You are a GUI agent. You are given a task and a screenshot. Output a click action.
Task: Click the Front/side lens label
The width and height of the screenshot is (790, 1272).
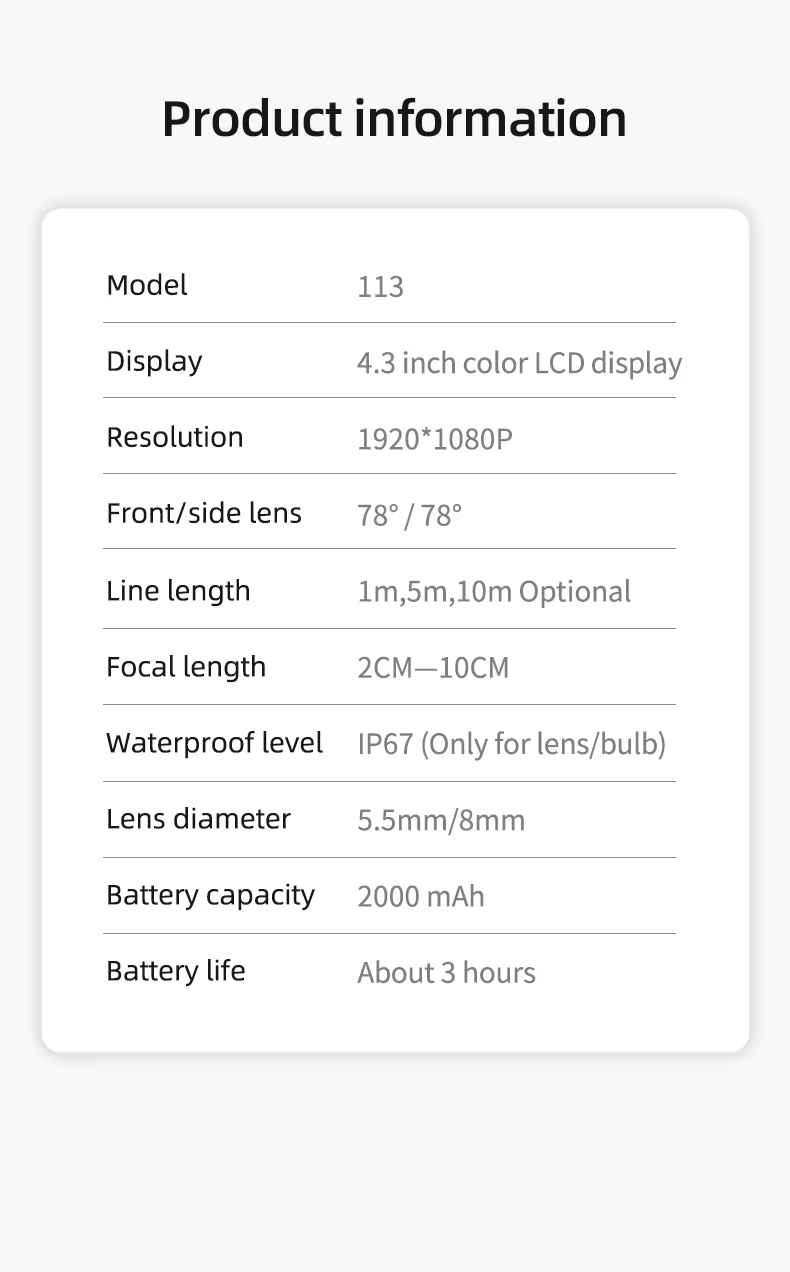(204, 513)
